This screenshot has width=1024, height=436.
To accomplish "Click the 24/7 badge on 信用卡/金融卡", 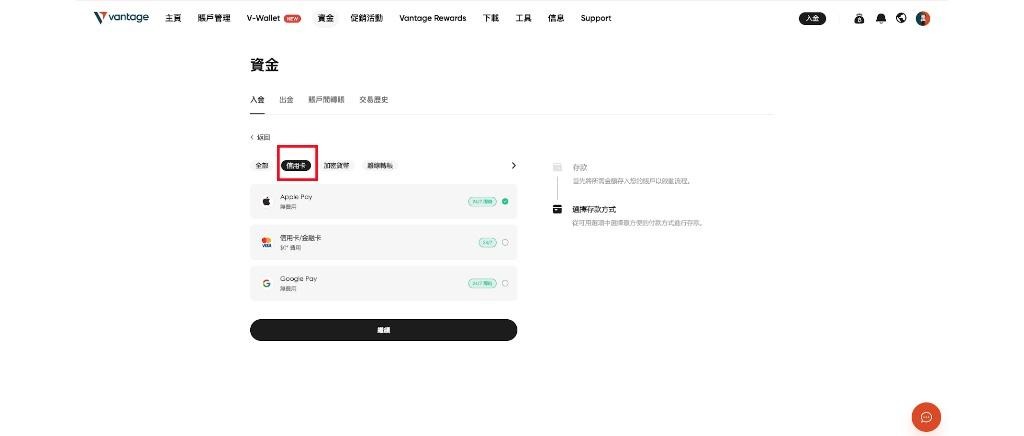I will [x=487, y=243].
